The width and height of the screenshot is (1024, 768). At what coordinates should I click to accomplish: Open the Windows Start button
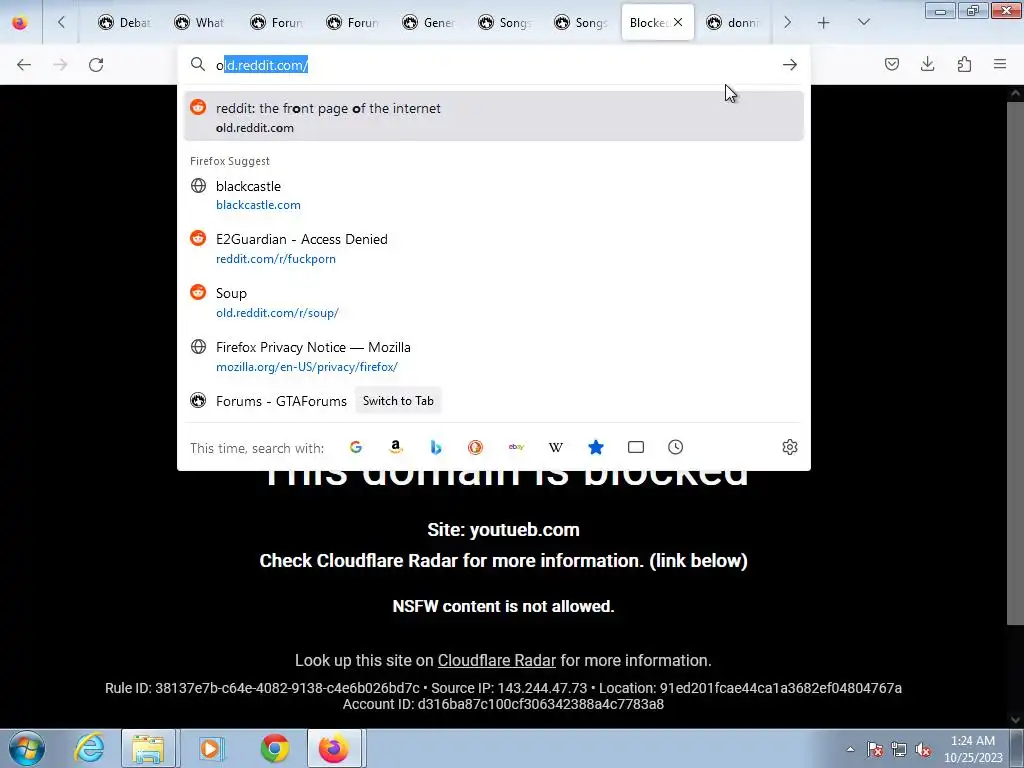click(x=26, y=748)
